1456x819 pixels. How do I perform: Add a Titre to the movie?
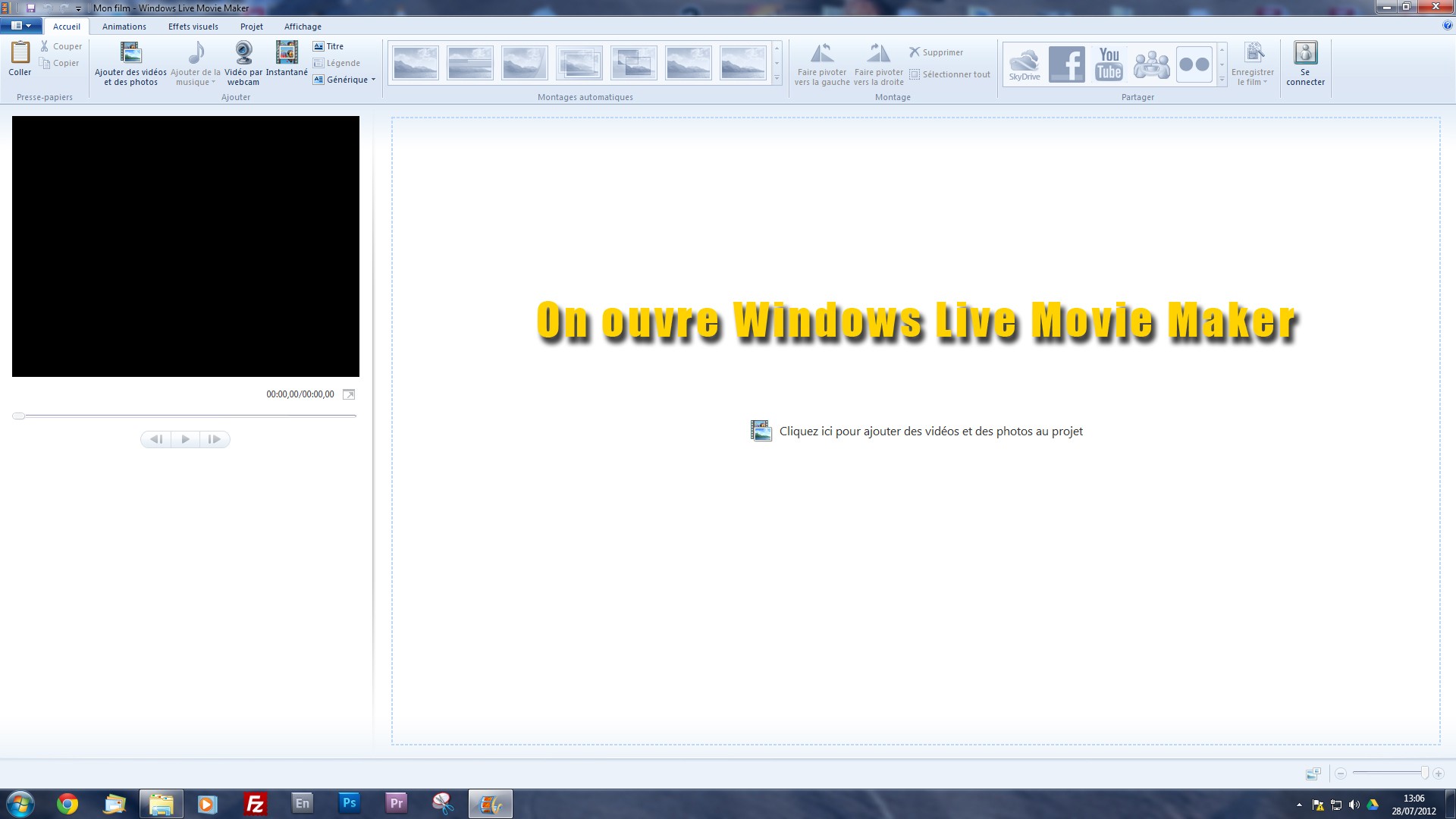(x=328, y=46)
